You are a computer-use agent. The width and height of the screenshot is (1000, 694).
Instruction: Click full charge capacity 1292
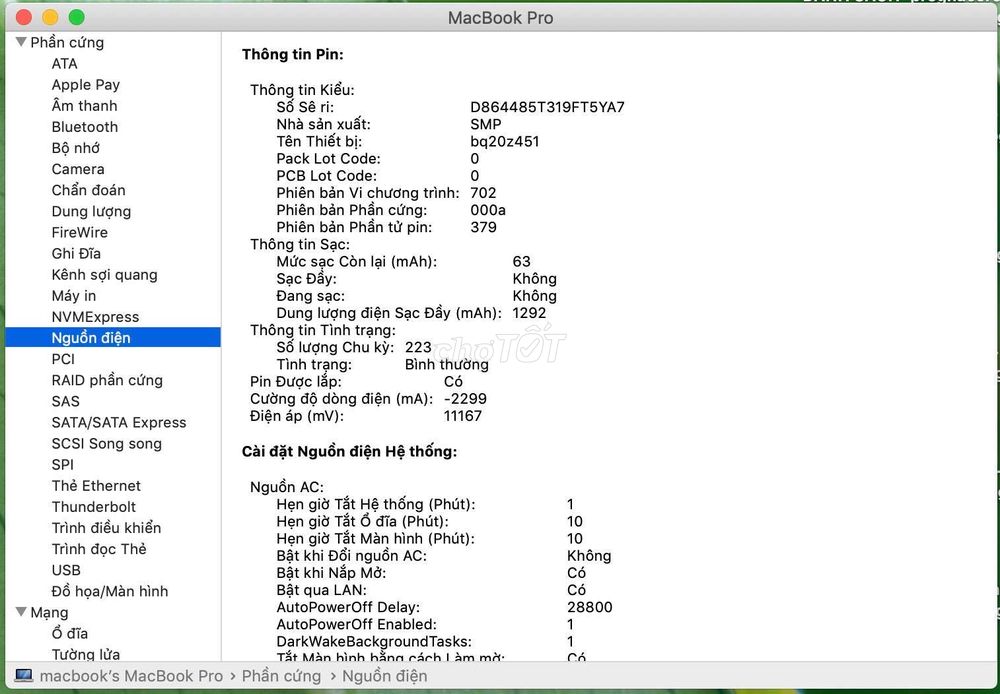click(x=529, y=313)
